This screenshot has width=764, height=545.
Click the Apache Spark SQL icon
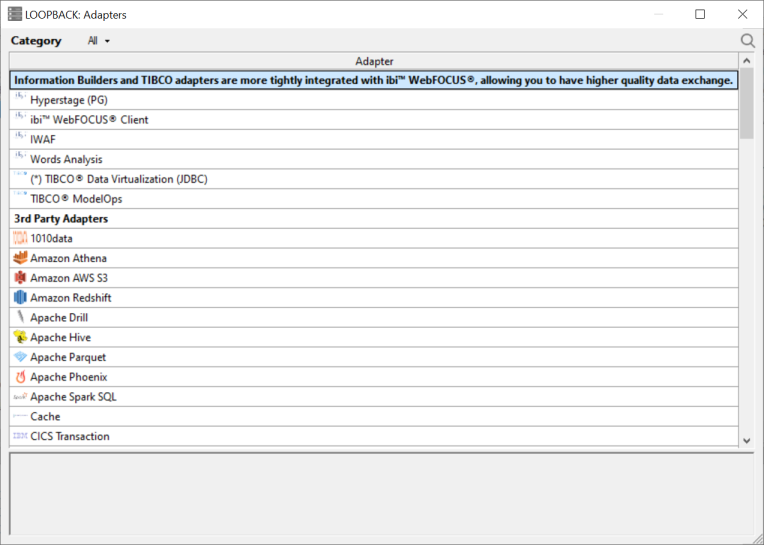coord(20,397)
